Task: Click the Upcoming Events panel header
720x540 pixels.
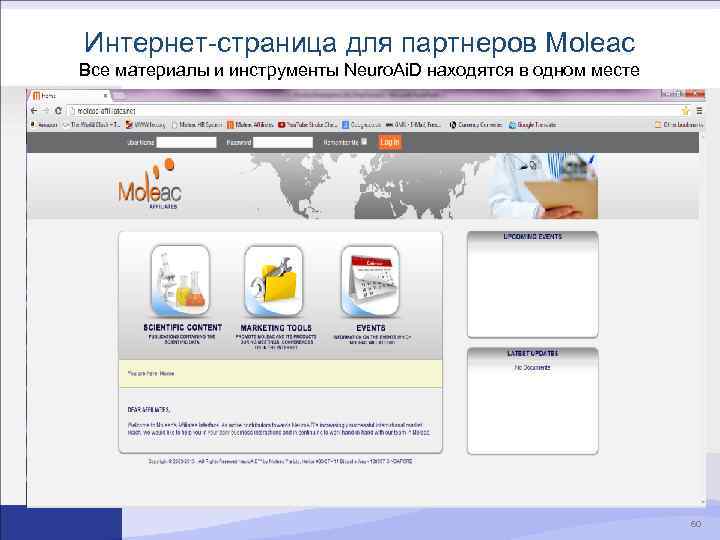Action: click(533, 236)
